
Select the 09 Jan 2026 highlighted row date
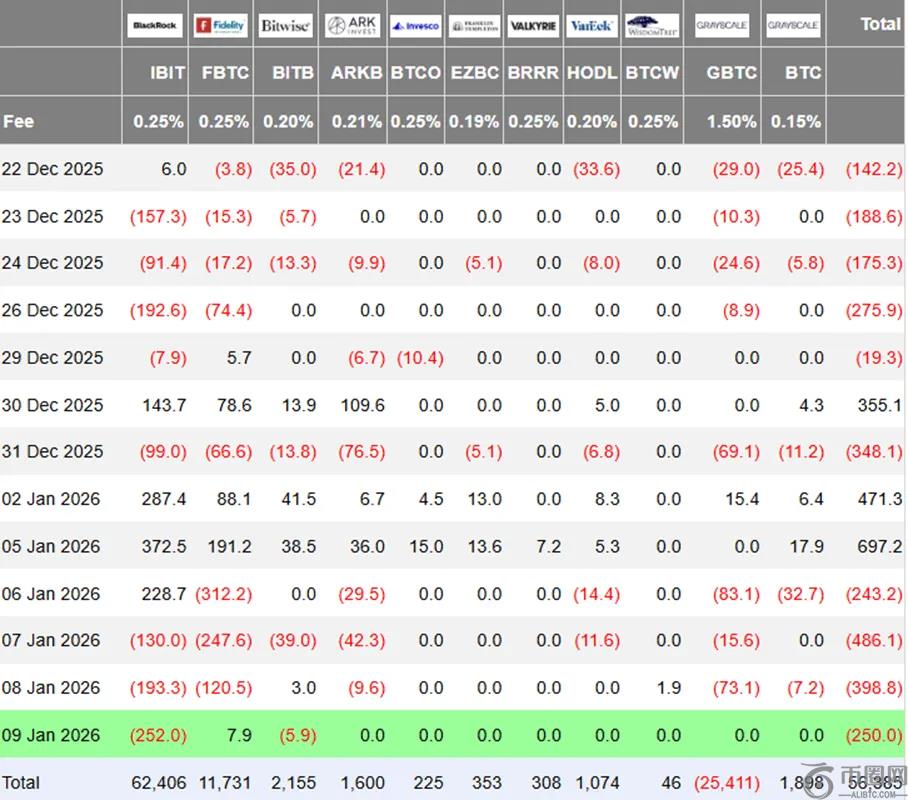point(52,735)
